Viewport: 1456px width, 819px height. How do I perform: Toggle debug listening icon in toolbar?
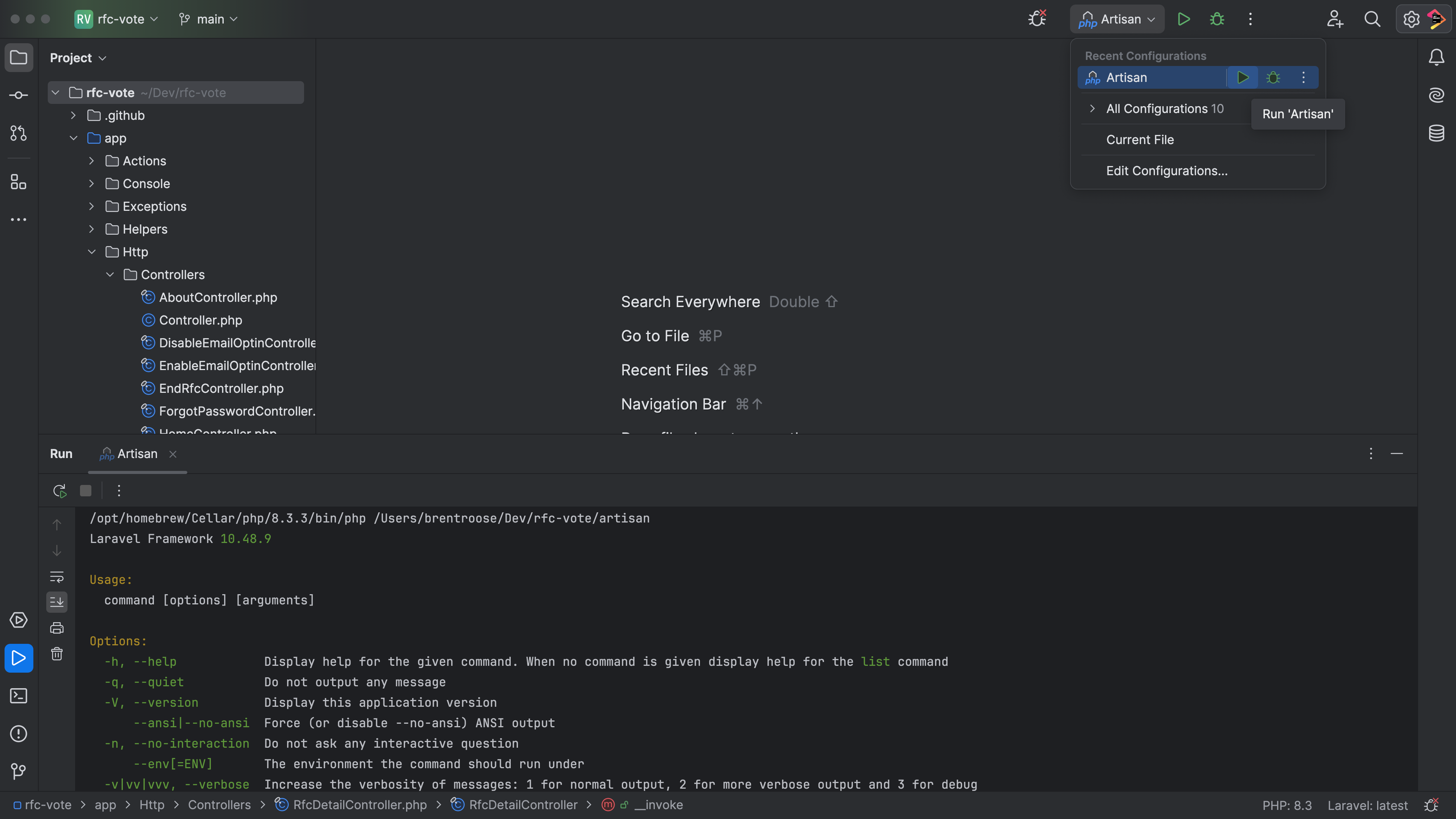pos(1037,19)
